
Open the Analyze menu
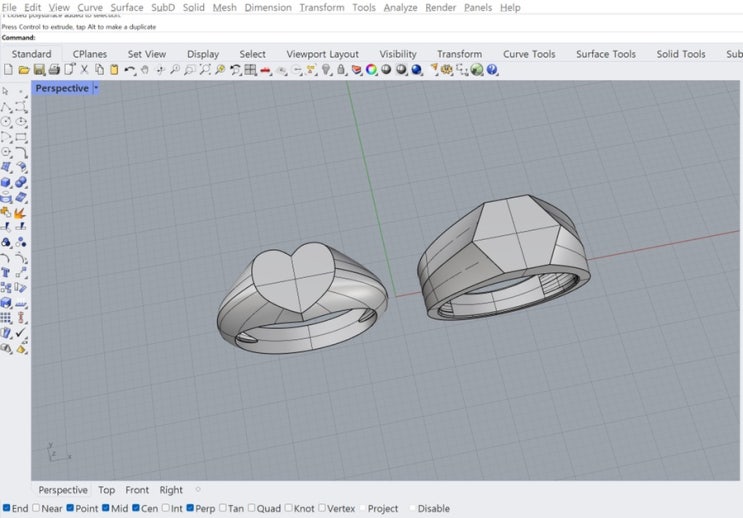tap(400, 7)
